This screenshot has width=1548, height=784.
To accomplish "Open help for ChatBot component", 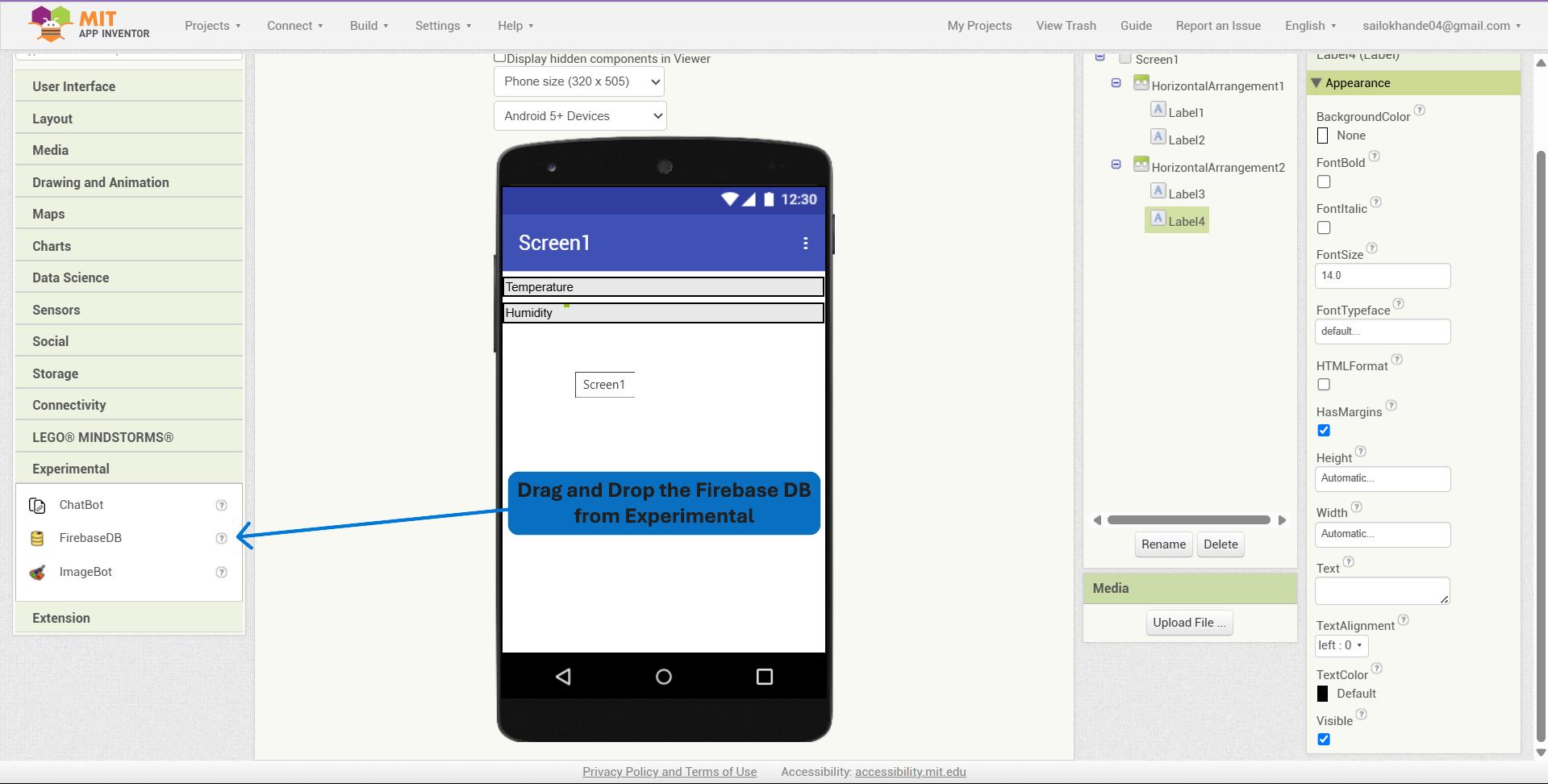I will click(221, 505).
